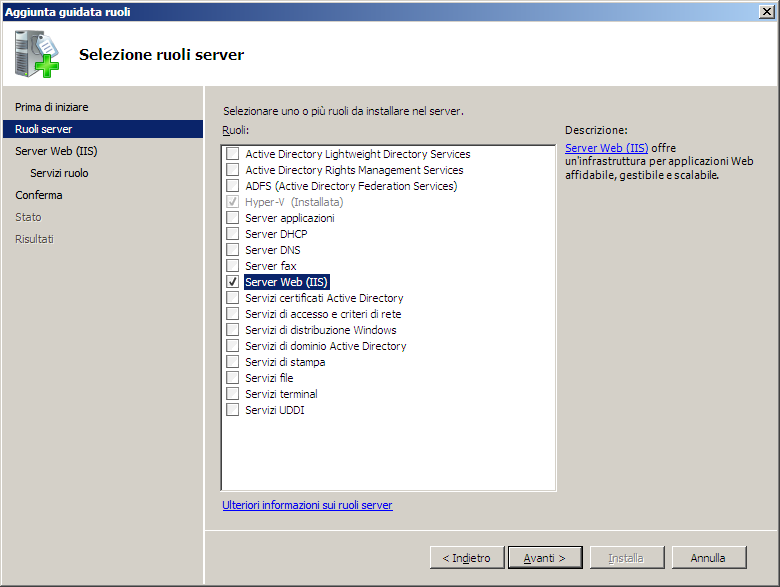780x587 pixels.
Task: Click the server role wizard icon
Action: (x=37, y=54)
